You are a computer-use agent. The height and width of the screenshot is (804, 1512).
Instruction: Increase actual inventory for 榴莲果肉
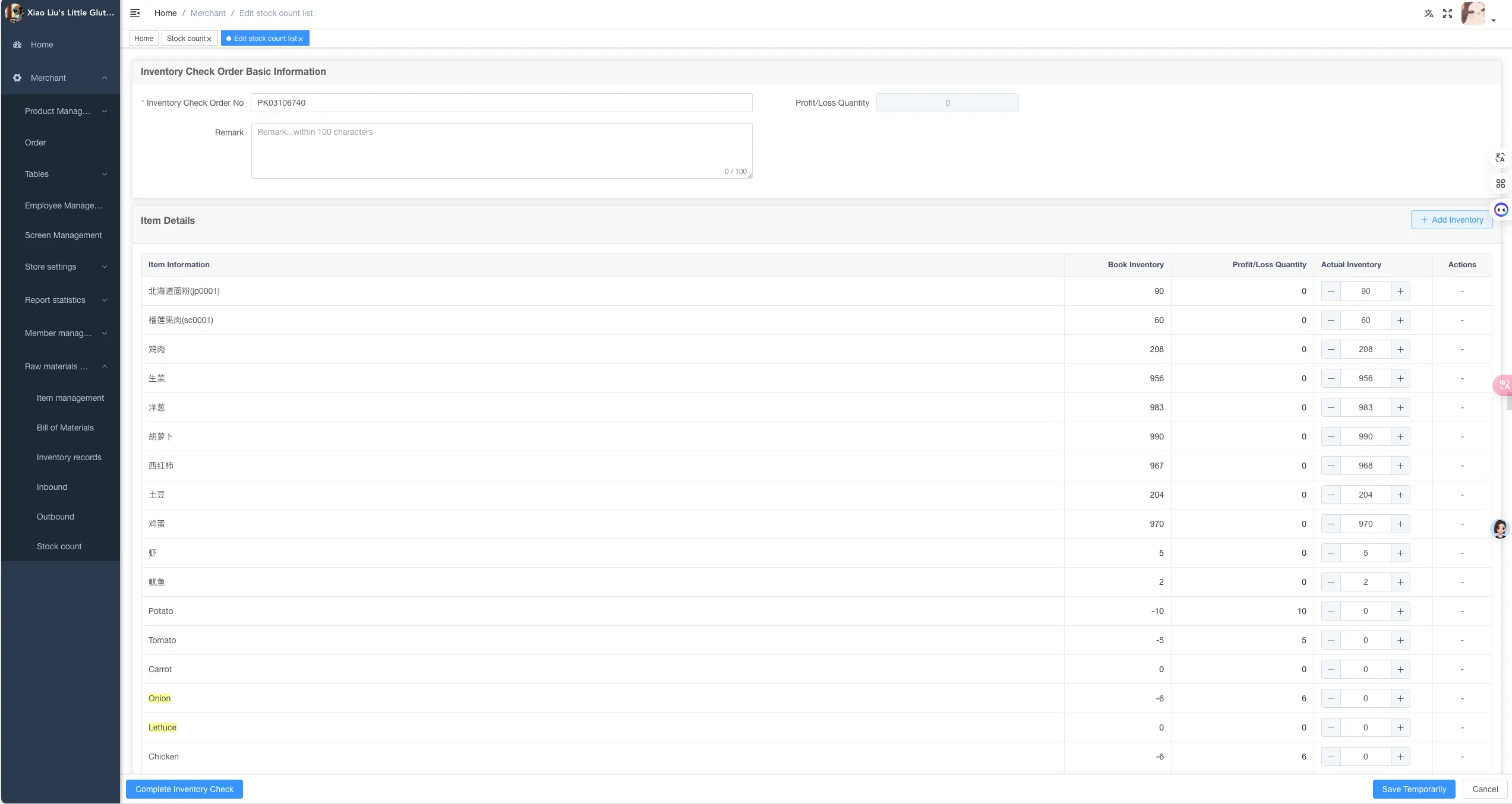tap(1400, 320)
